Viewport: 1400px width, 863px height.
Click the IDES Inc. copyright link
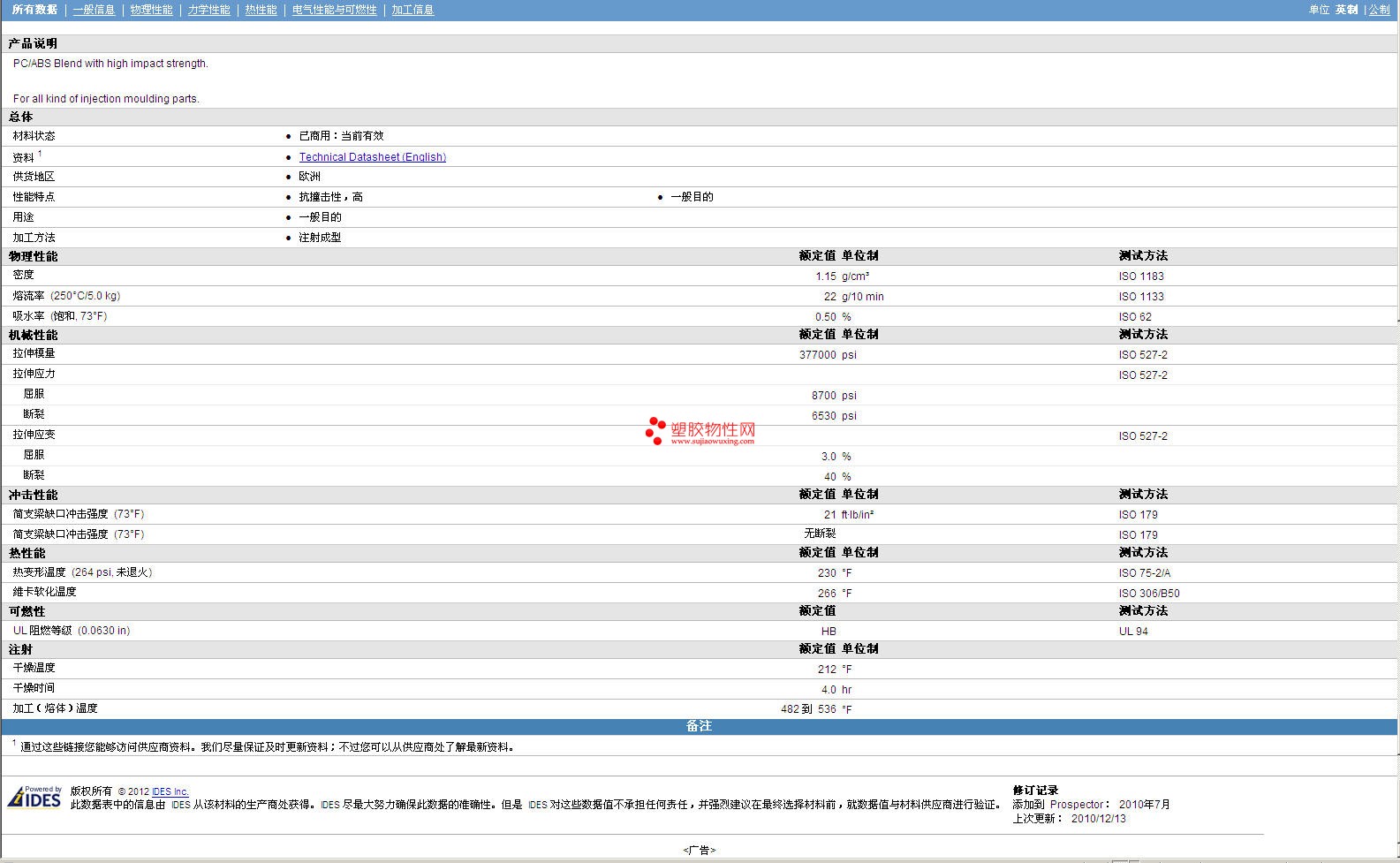pyautogui.click(x=170, y=791)
